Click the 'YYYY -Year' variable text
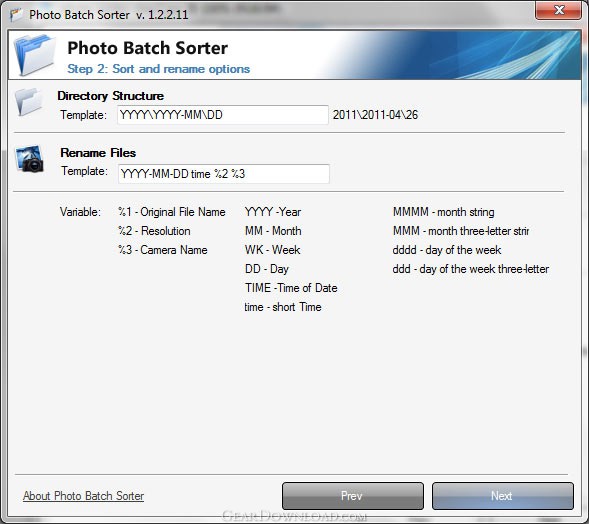This screenshot has width=589, height=524. coord(273,212)
